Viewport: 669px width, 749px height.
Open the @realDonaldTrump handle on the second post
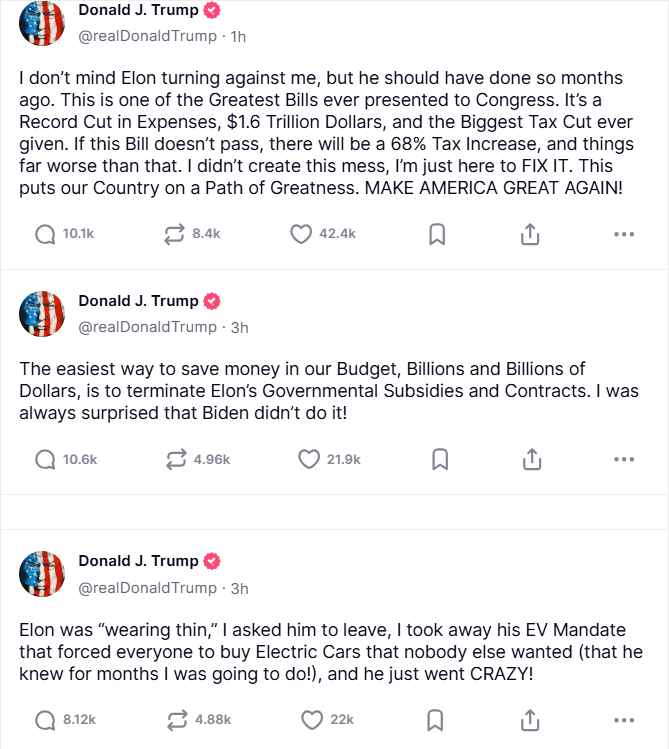click(147, 327)
